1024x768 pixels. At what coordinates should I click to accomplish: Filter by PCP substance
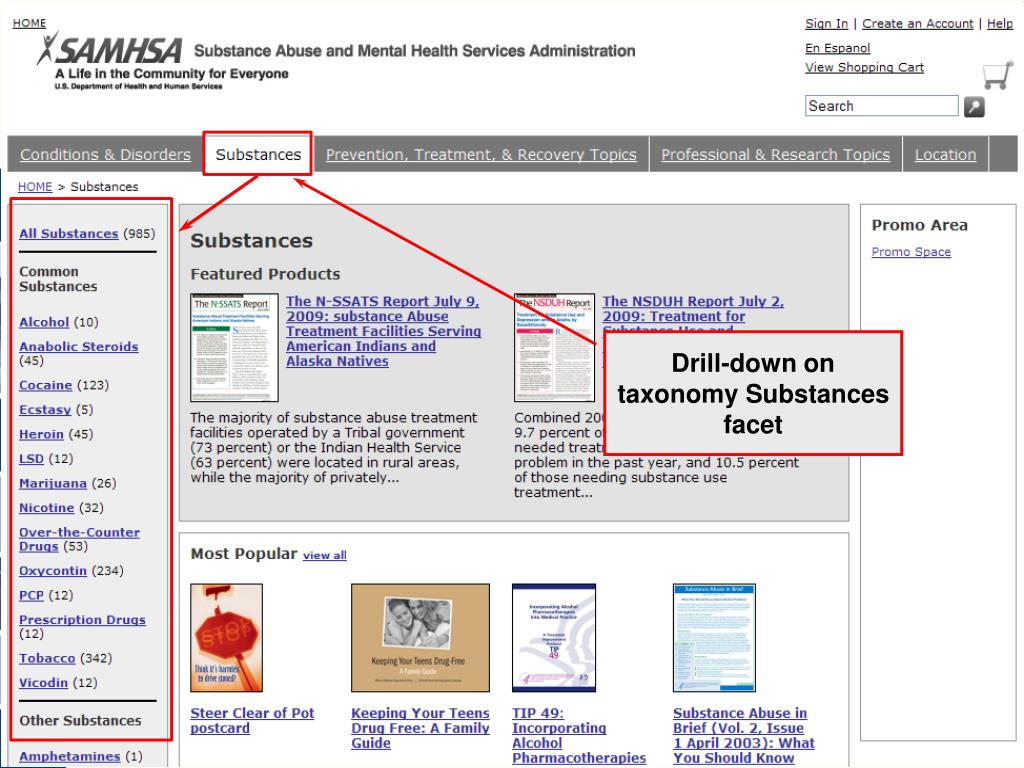point(31,596)
